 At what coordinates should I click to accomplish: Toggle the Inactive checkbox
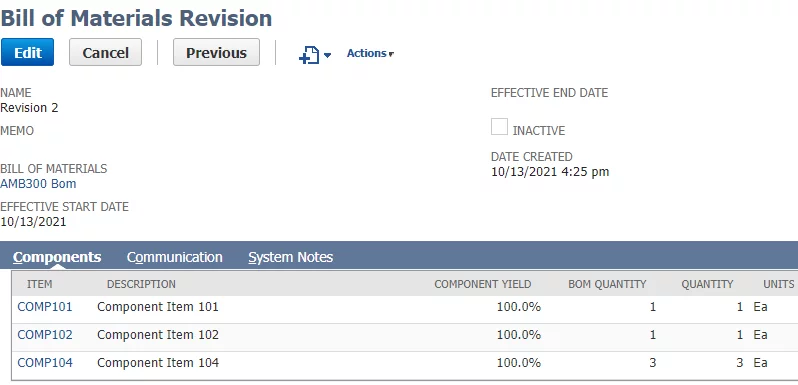point(499,127)
